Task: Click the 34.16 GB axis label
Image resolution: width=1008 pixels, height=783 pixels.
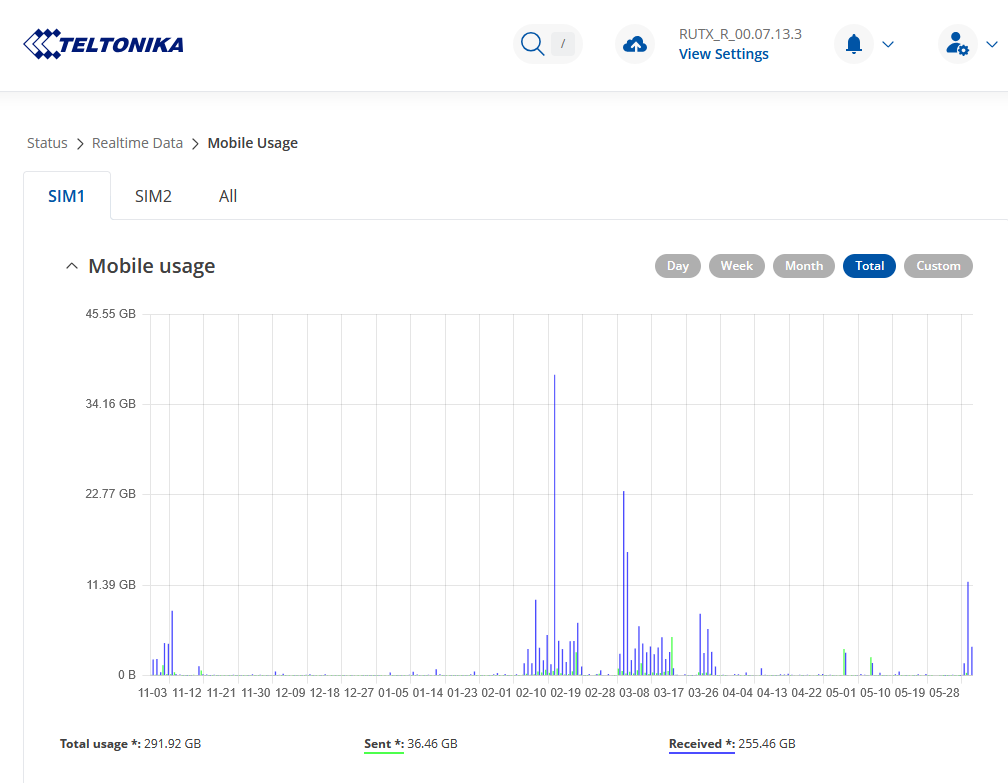Action: pyautogui.click(x=111, y=404)
